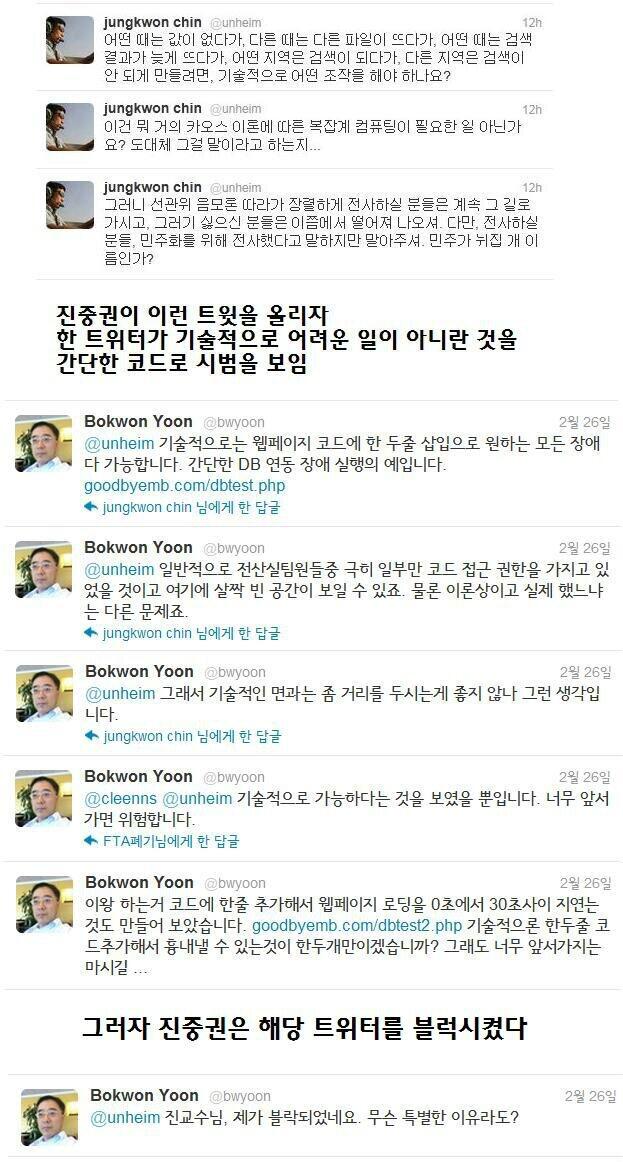Image resolution: width=623 pixels, height=1162 pixels.
Task: Click @unheim mention in the last tweet
Action: [x=124, y=1118]
